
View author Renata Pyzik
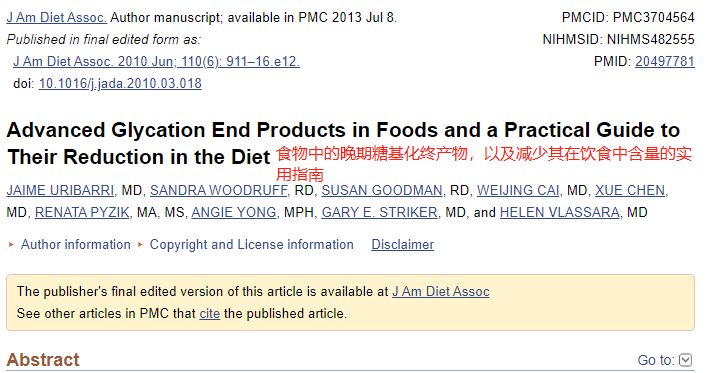coord(82,212)
